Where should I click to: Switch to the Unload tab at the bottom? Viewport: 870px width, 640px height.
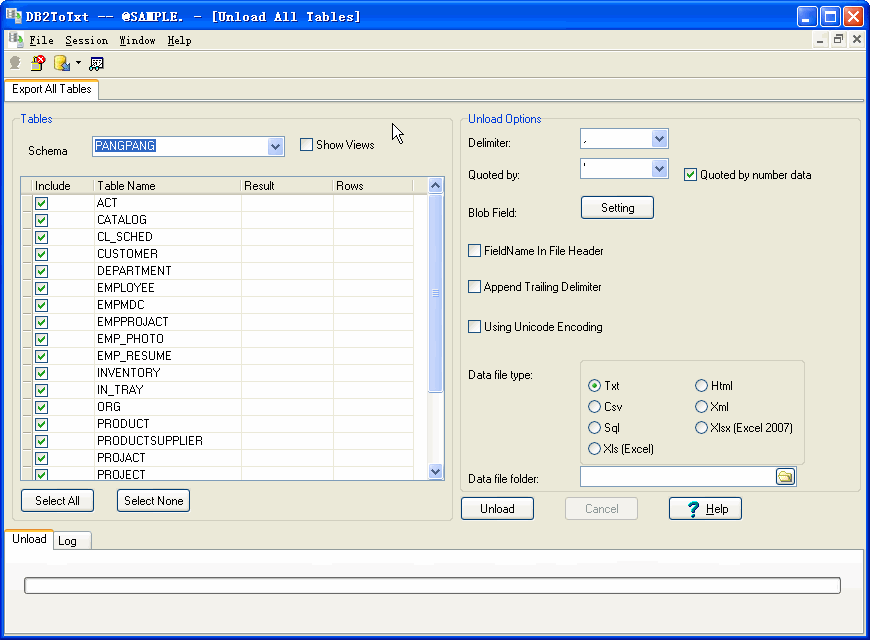coord(29,539)
